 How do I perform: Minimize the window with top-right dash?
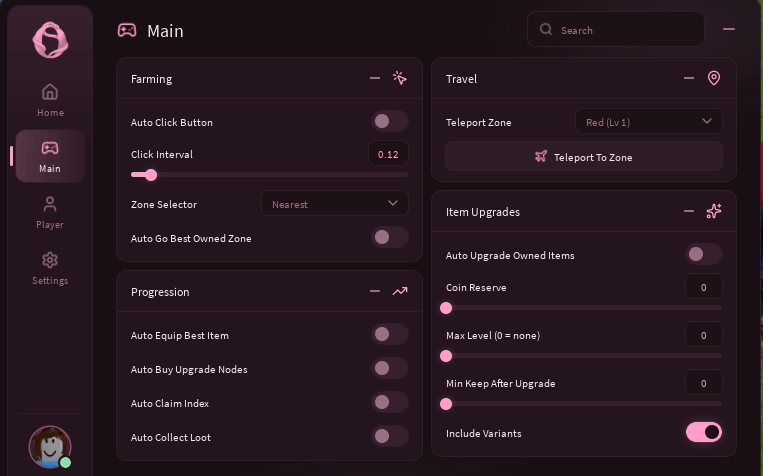[728, 29]
